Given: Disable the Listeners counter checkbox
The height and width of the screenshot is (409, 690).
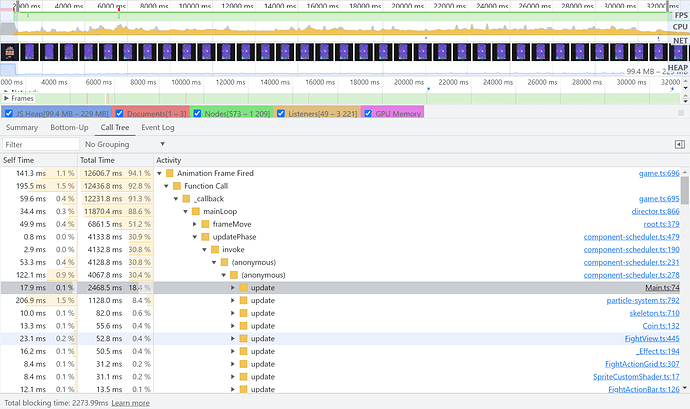Looking at the screenshot, I should (x=281, y=113).
